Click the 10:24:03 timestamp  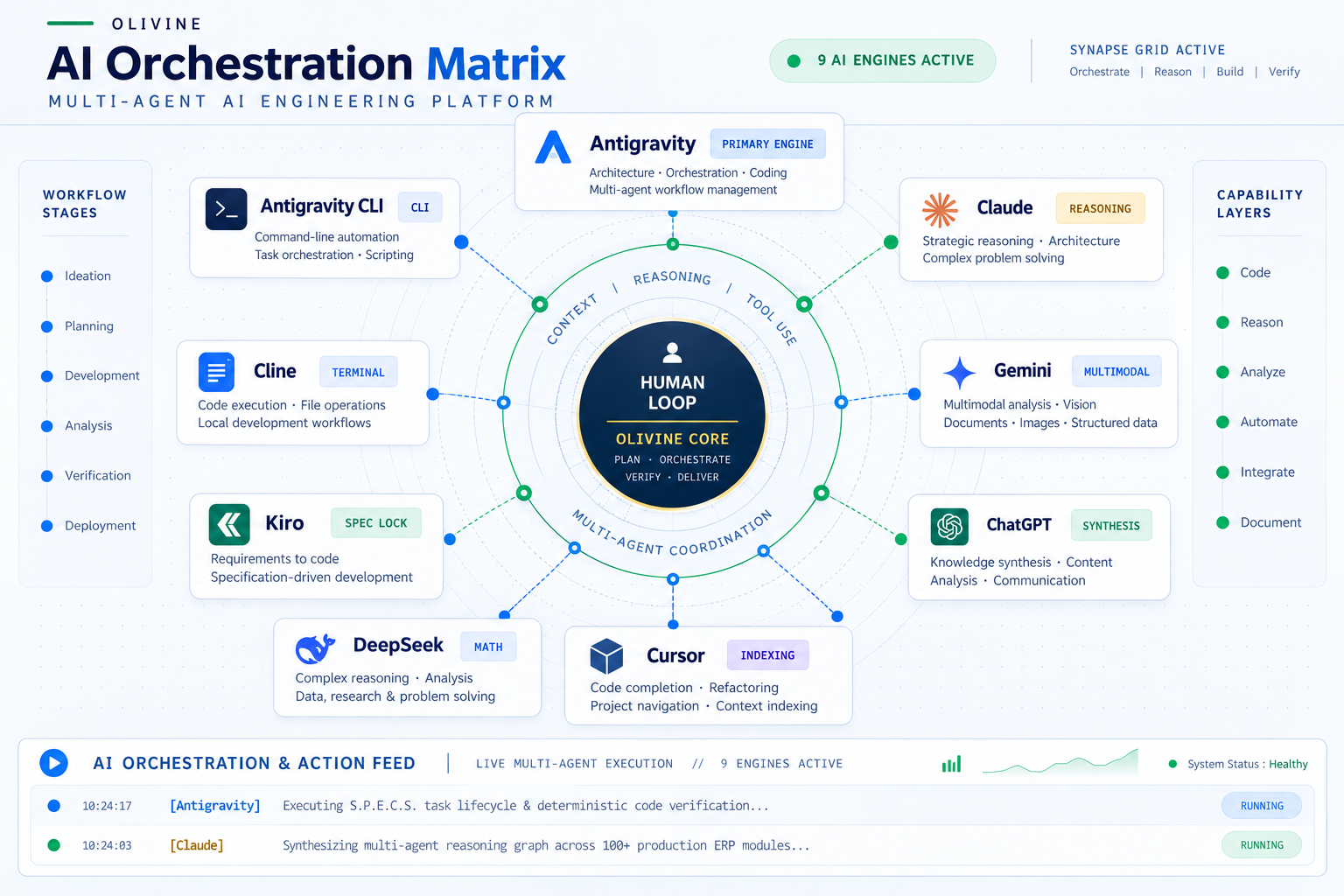pyautogui.click(x=107, y=845)
